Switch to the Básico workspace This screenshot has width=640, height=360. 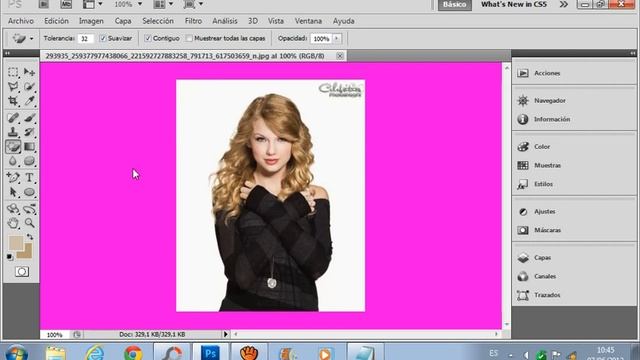pos(455,4)
